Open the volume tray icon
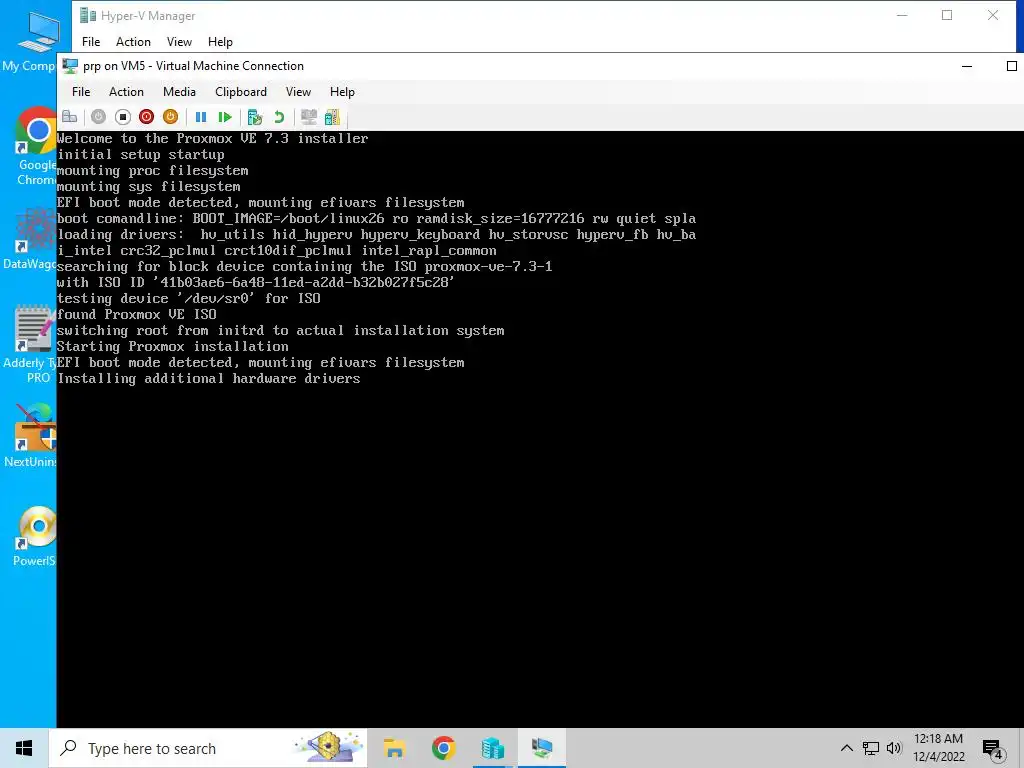Screen dimensions: 1024x768 (x=894, y=748)
